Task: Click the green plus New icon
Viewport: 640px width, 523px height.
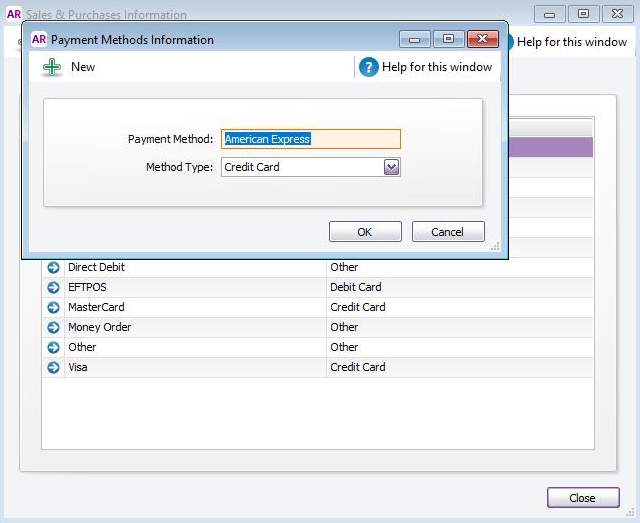Action: [x=52, y=67]
